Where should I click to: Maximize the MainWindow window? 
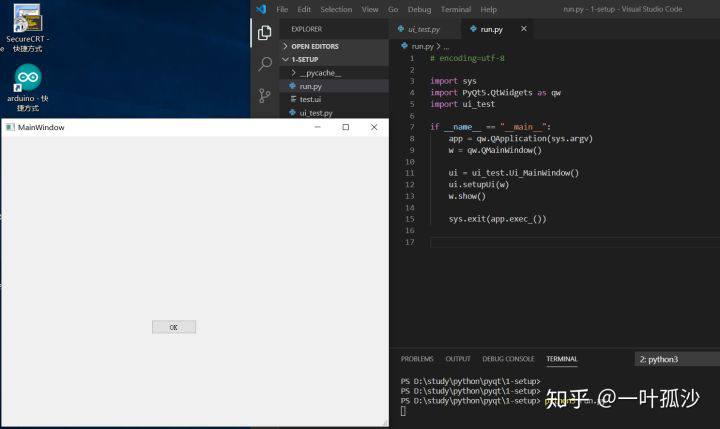346,127
